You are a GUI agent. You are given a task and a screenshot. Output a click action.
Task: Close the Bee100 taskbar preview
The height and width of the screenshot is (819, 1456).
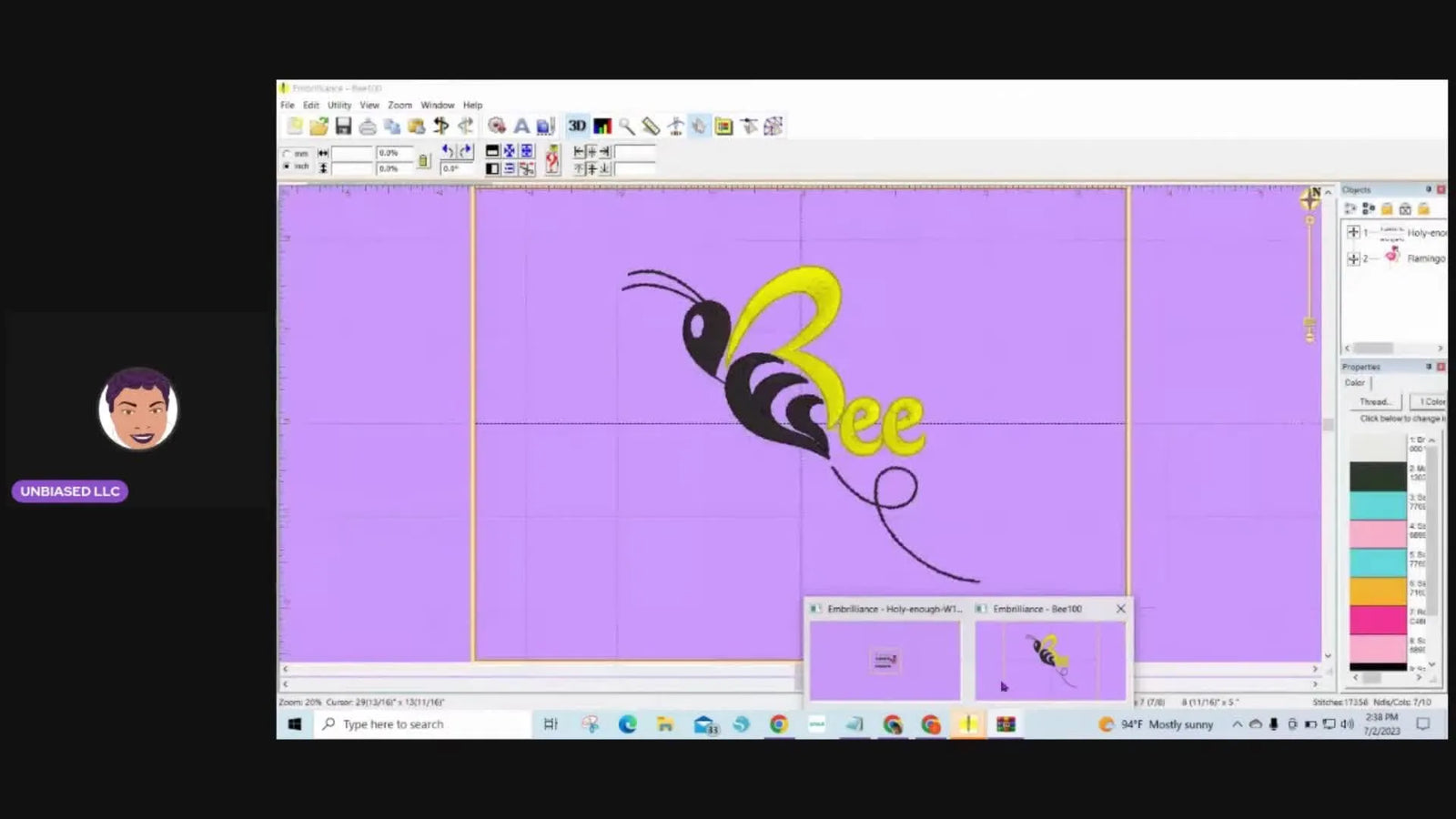pyautogui.click(x=1120, y=609)
